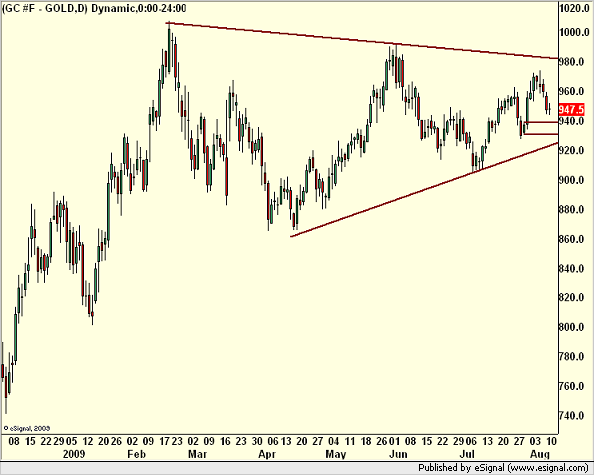Click the mid-April low candle near 865
This screenshot has height=475, width=594.
294,222
